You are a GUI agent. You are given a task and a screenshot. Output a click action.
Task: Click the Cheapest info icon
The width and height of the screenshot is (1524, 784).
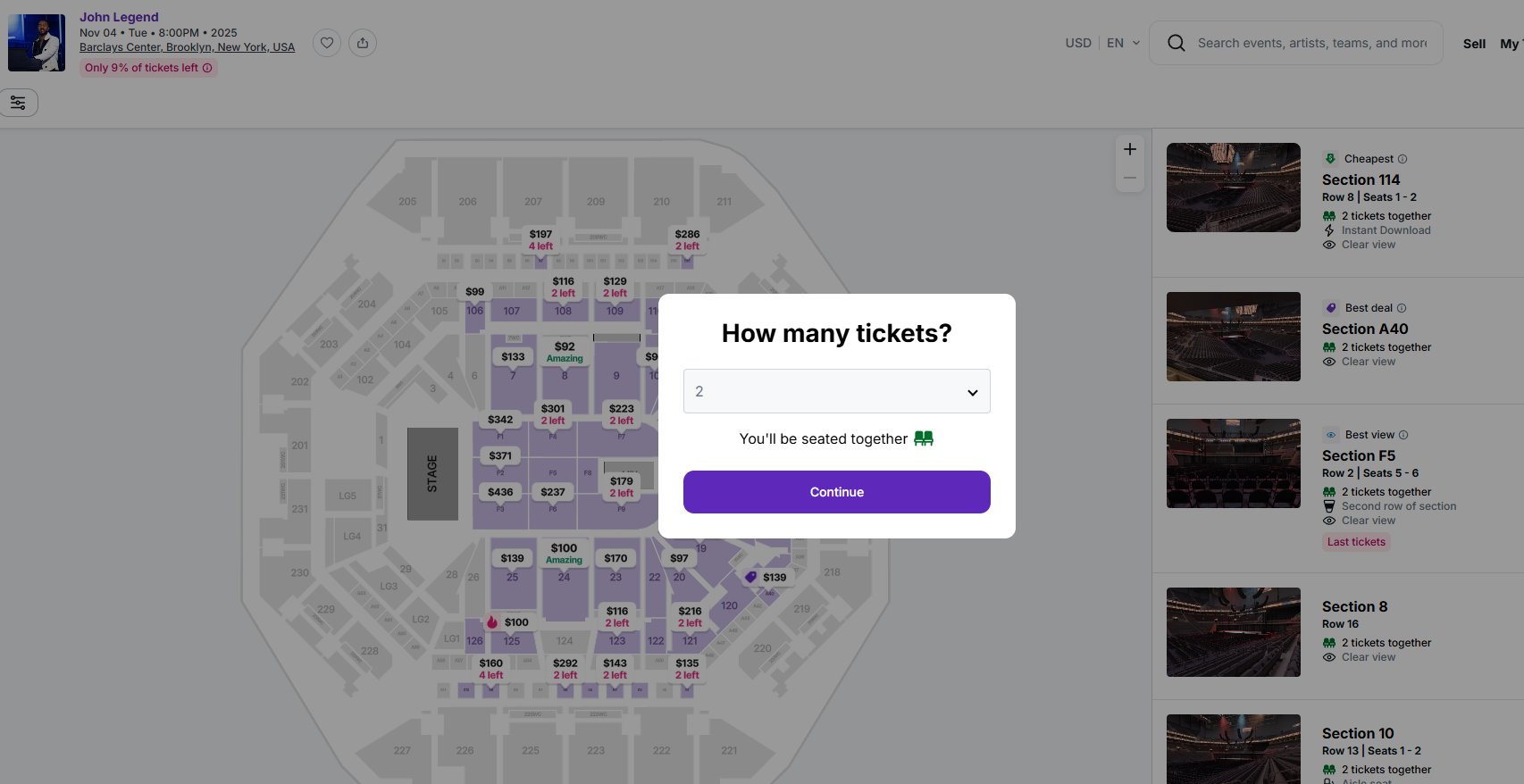[1403, 159]
